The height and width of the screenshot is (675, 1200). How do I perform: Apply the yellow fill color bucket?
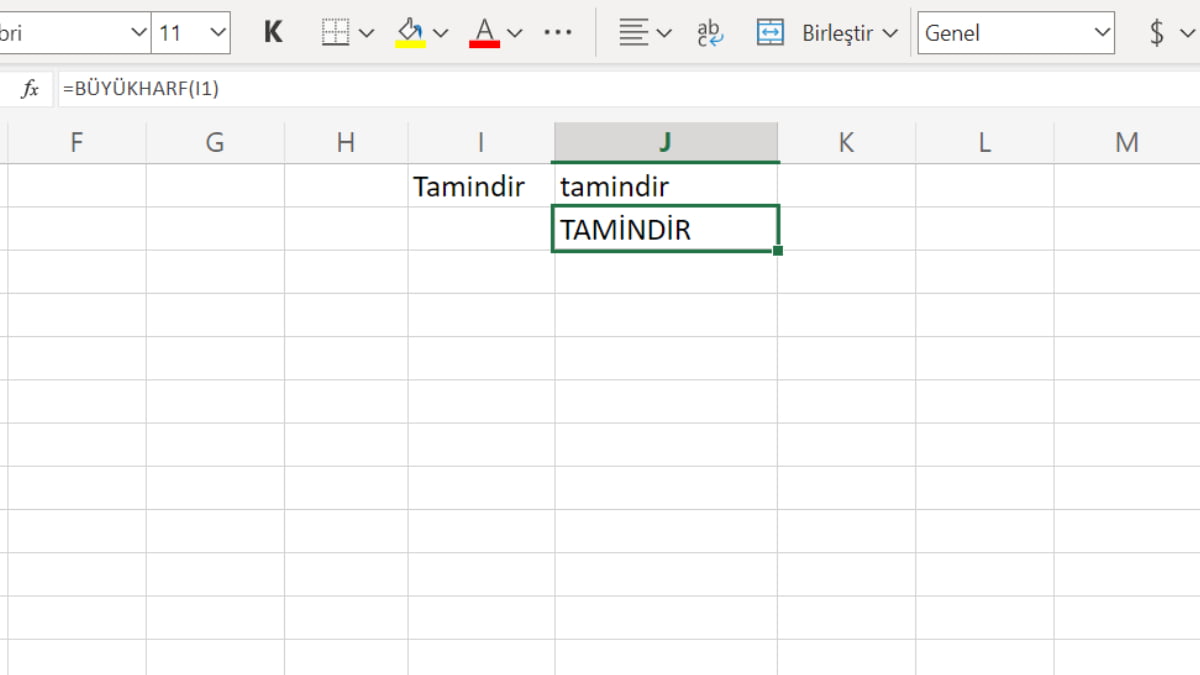point(410,33)
